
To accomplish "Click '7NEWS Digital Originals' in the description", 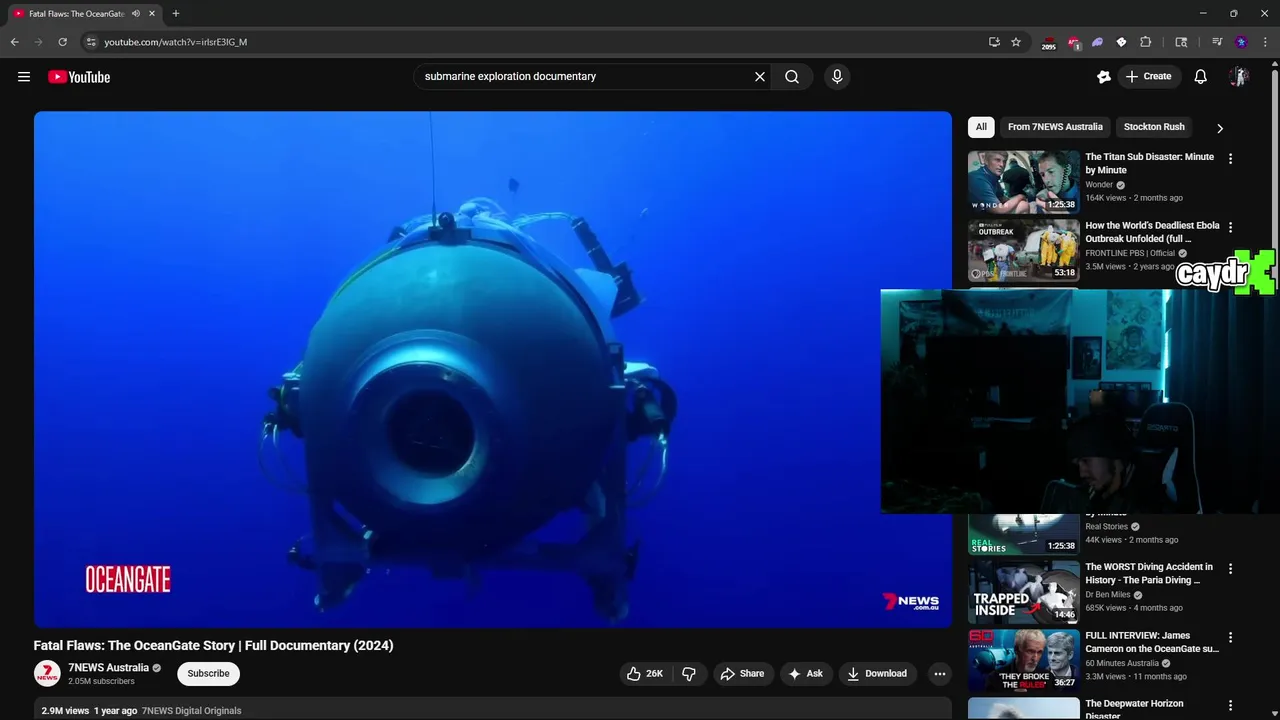I will (x=191, y=711).
